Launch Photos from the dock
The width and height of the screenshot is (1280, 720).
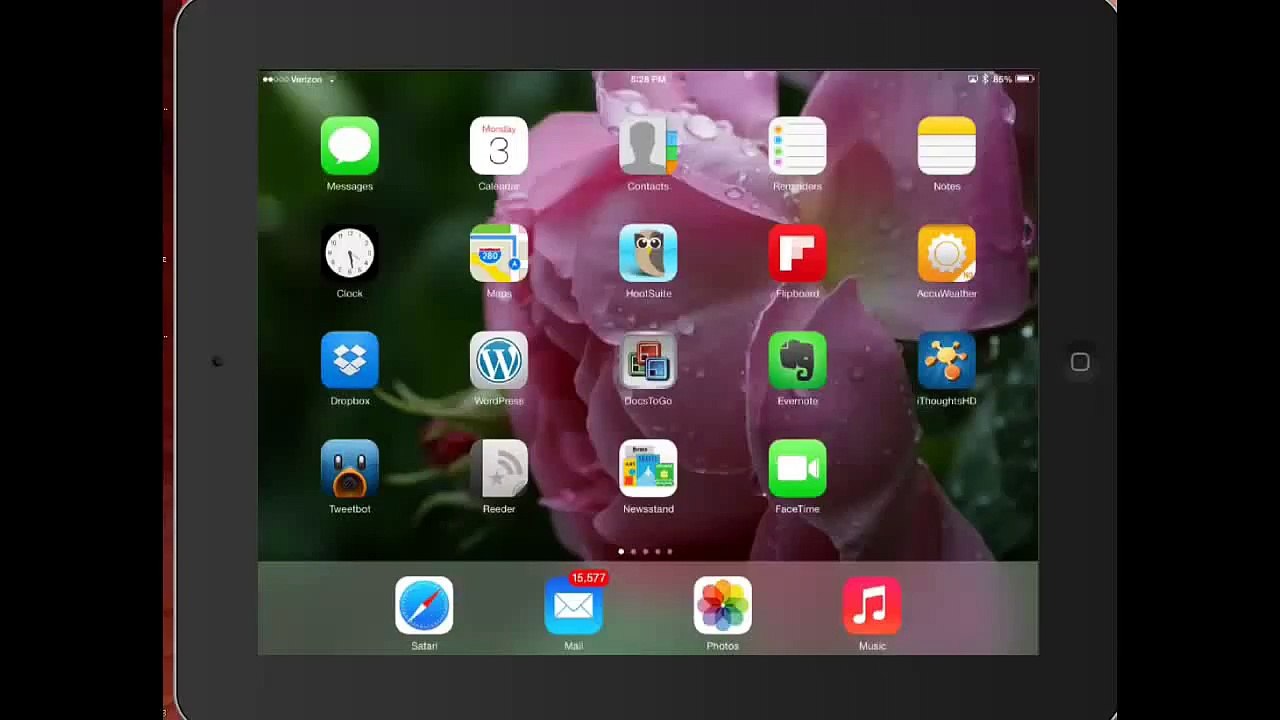pos(723,606)
